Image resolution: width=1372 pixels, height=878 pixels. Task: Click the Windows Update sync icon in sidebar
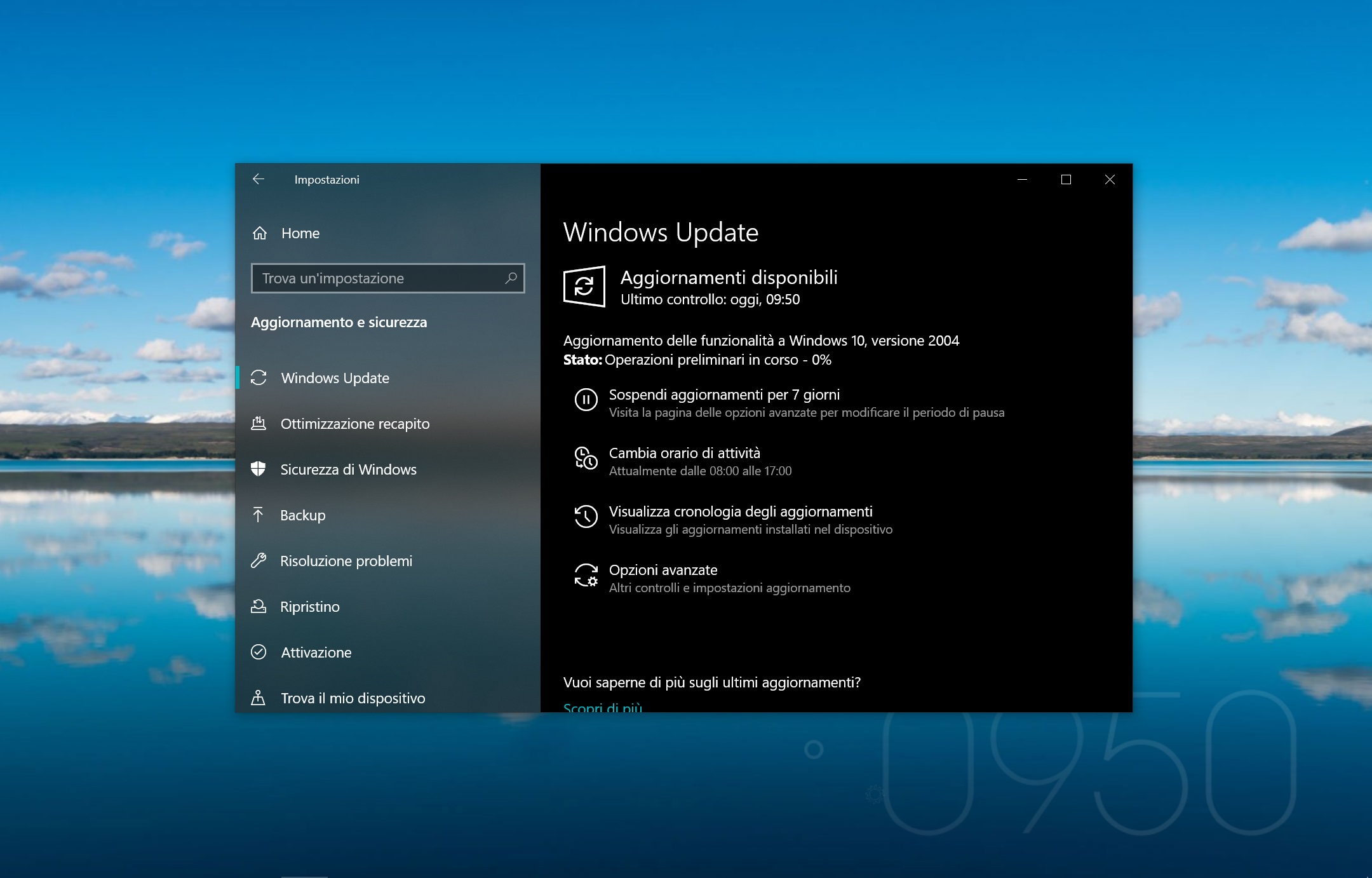coord(259,378)
